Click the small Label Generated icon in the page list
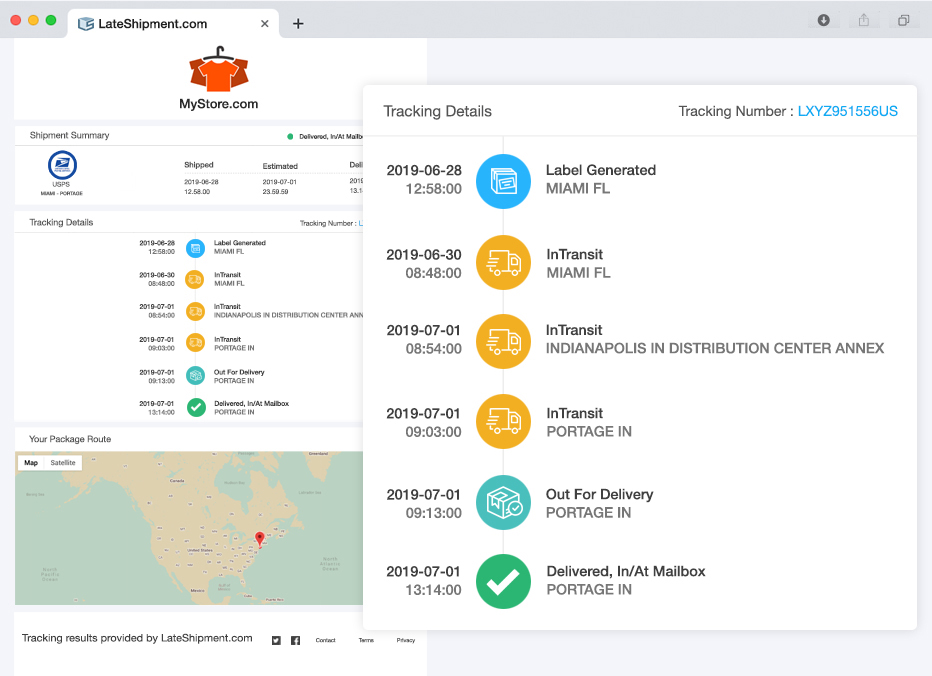 coord(196,248)
